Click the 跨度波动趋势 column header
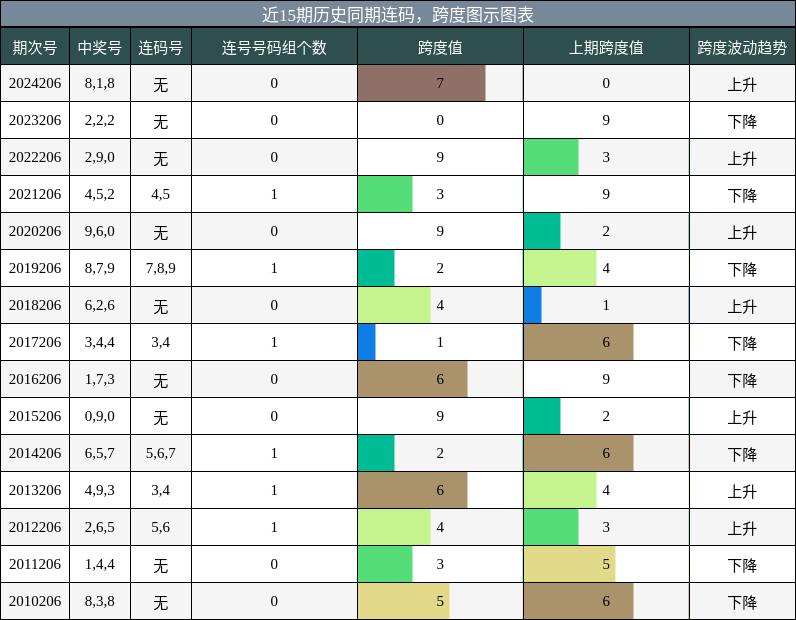796x620 pixels. pos(742,47)
